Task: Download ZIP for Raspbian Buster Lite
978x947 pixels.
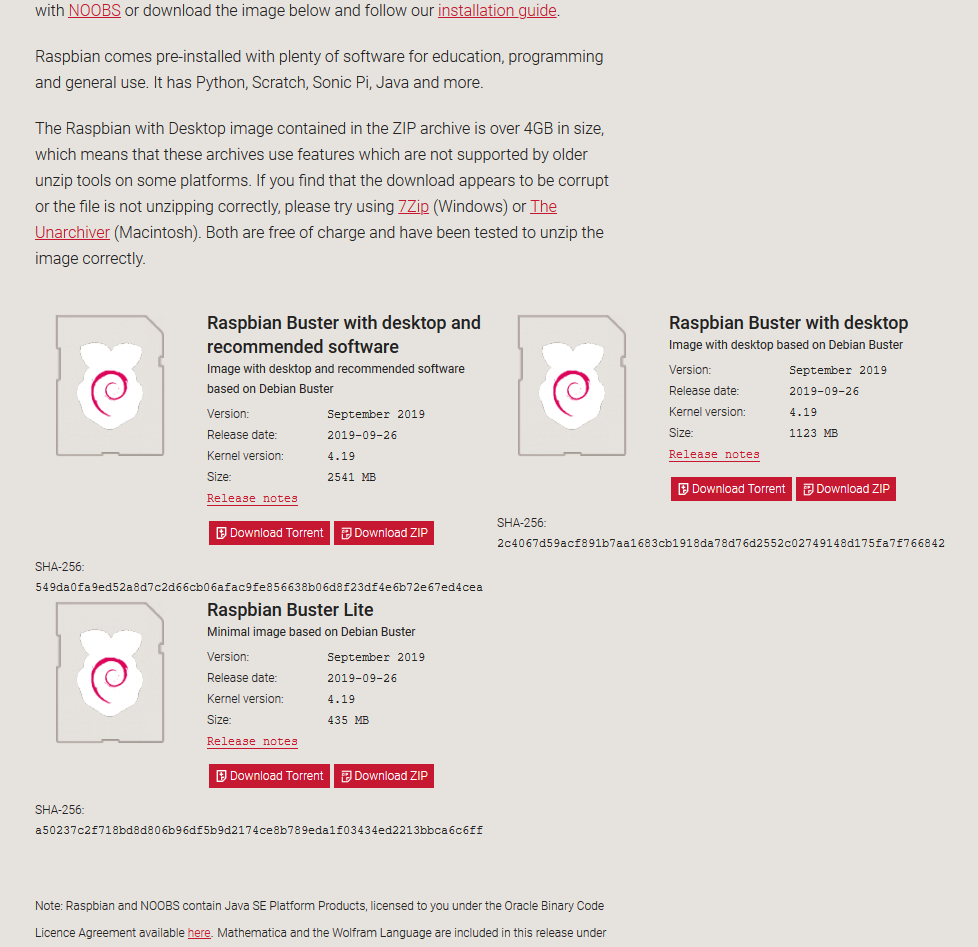Action: pyautogui.click(x=384, y=776)
